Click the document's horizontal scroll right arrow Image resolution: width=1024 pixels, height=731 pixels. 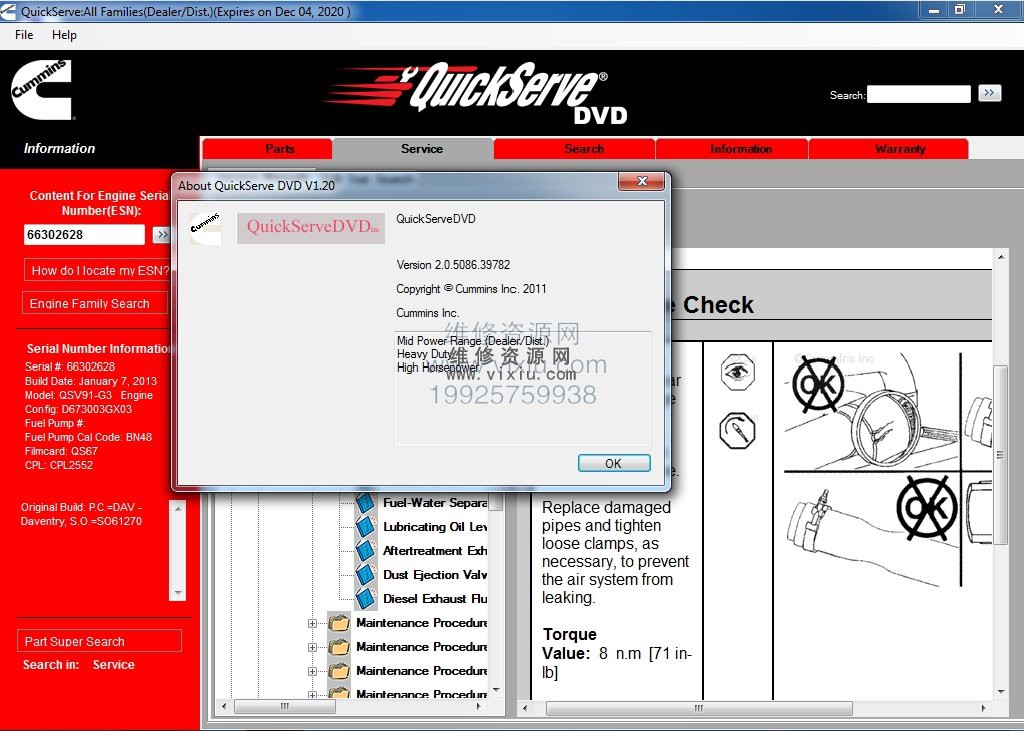coord(984,708)
